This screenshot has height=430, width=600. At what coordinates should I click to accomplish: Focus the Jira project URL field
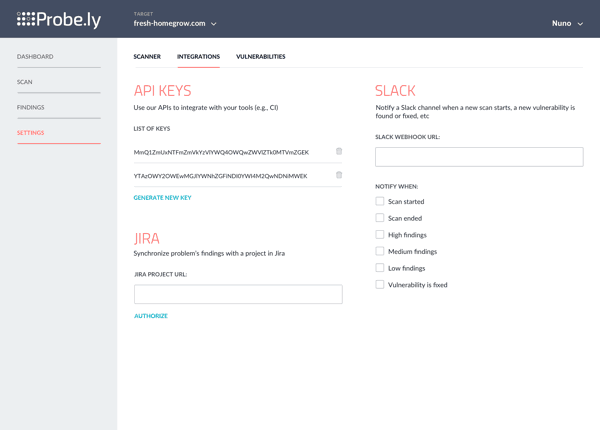click(238, 294)
